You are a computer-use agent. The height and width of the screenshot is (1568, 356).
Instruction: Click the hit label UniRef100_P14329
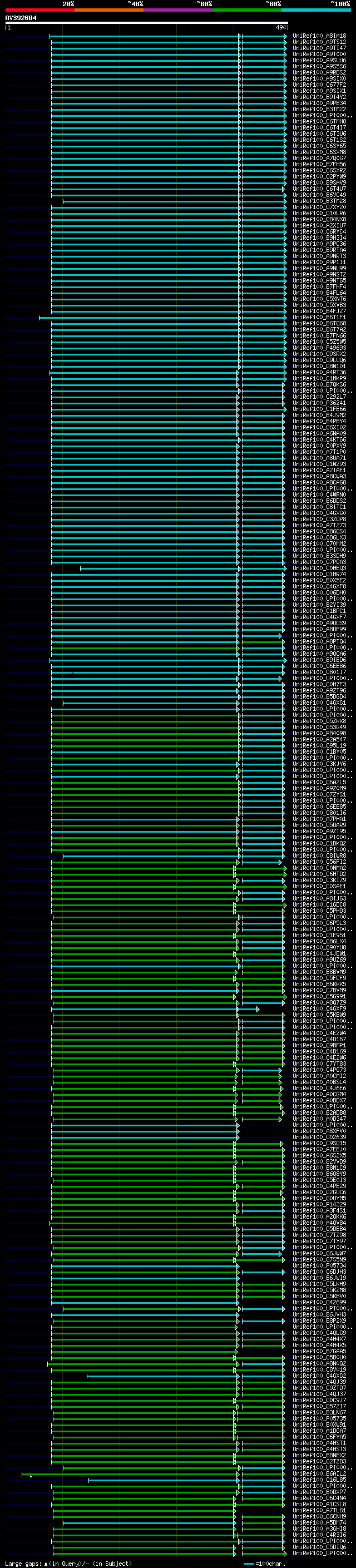(319, 1205)
